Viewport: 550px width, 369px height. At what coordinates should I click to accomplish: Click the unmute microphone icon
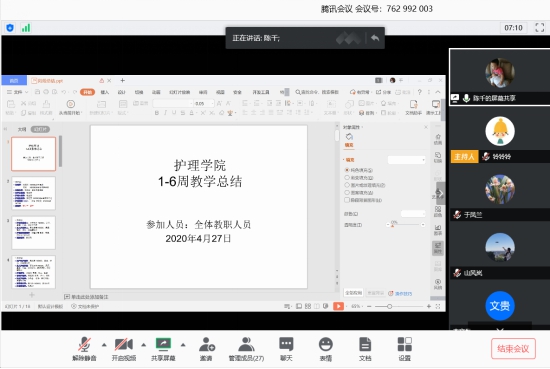(84, 344)
